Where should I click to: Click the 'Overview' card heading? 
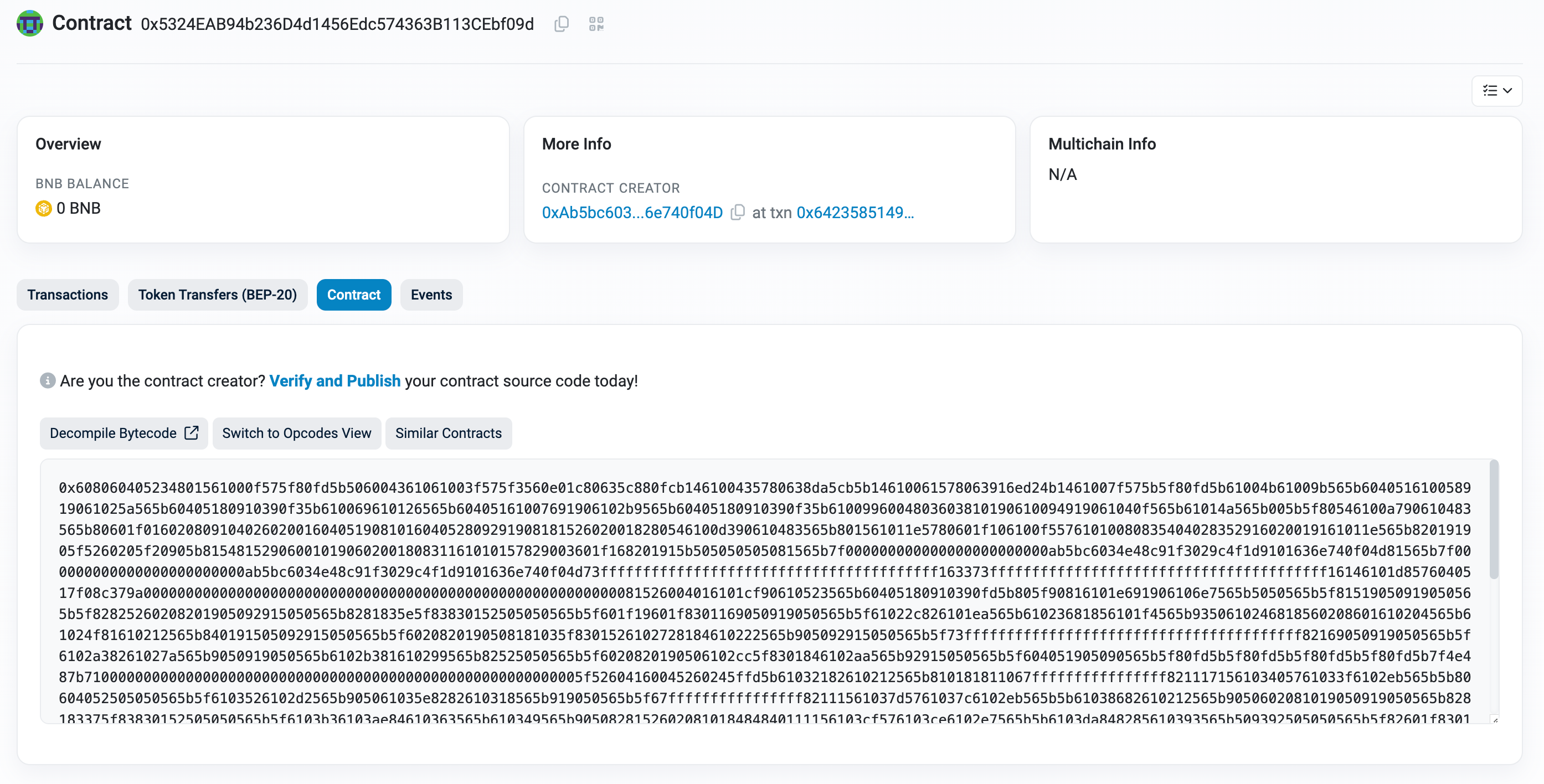click(x=68, y=144)
